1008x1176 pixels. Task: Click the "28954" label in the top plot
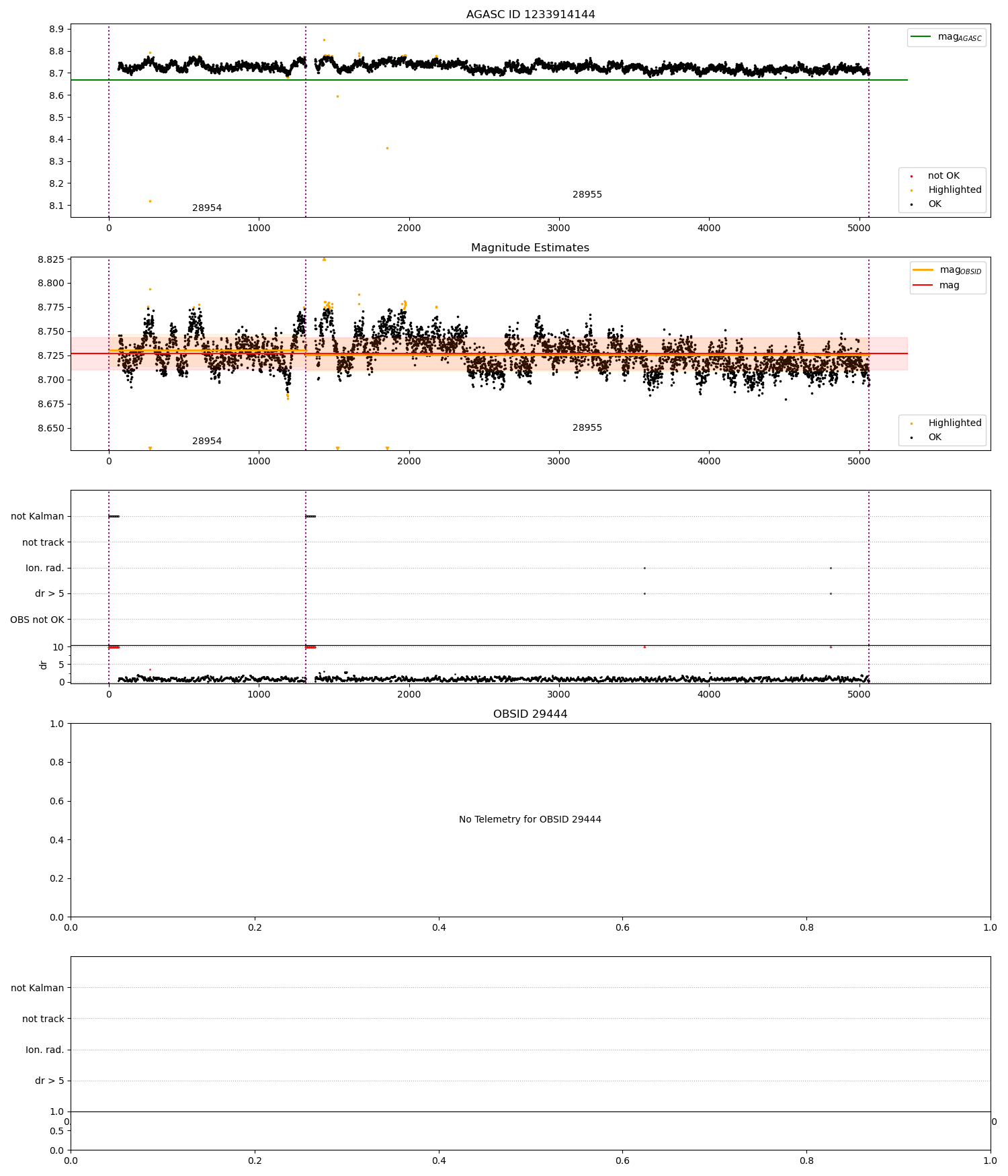click(x=207, y=208)
